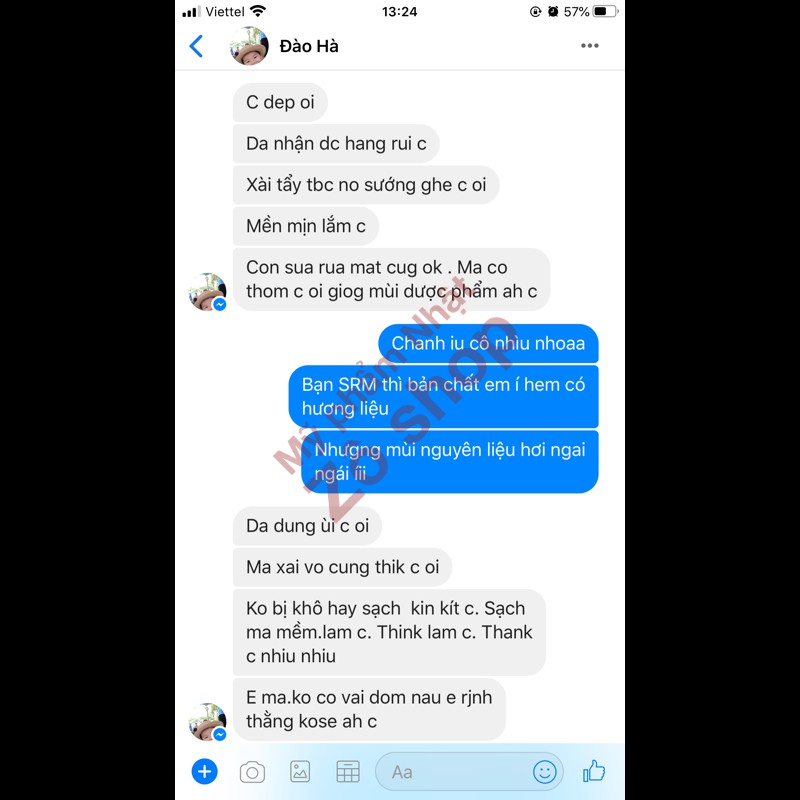800x800 pixels.
Task: Open the camera icon
Action: pyautogui.click(x=252, y=772)
